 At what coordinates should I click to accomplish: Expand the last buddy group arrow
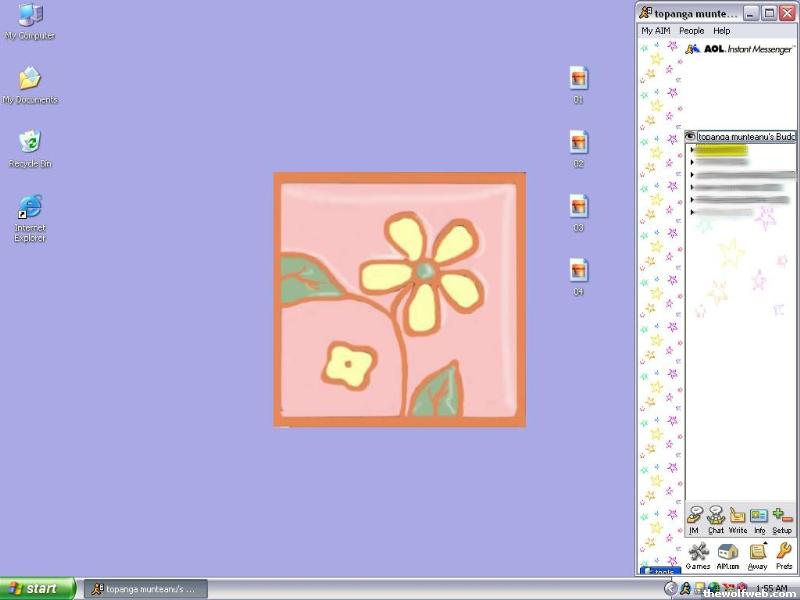click(x=692, y=212)
